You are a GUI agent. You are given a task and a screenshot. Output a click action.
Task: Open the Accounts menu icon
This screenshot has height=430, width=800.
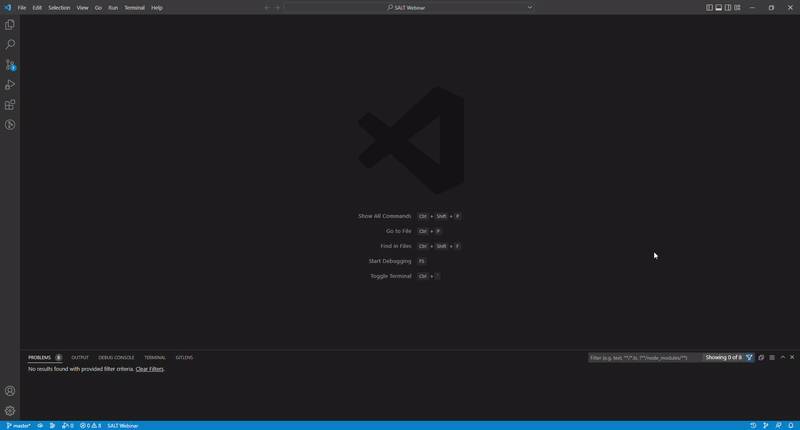10,391
